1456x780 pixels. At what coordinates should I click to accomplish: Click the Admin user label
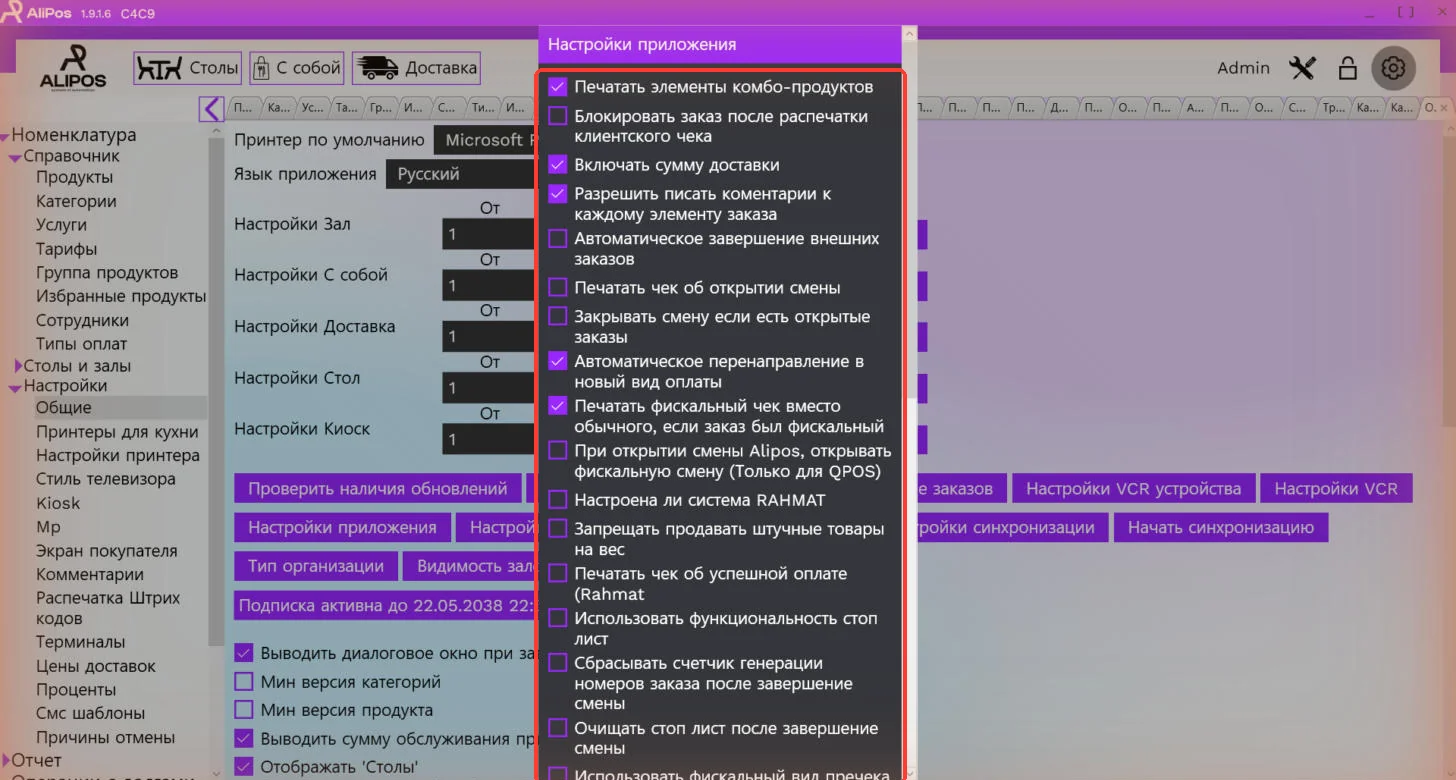[1243, 68]
